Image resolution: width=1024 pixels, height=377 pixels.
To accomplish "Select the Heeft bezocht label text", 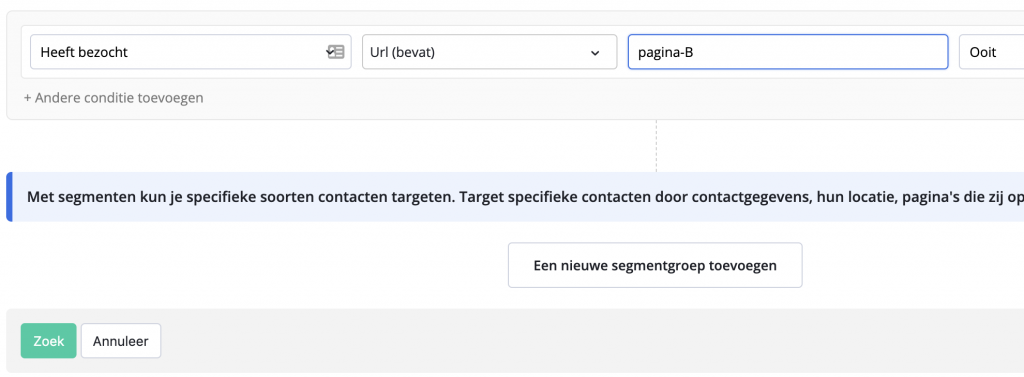I will click(84, 53).
